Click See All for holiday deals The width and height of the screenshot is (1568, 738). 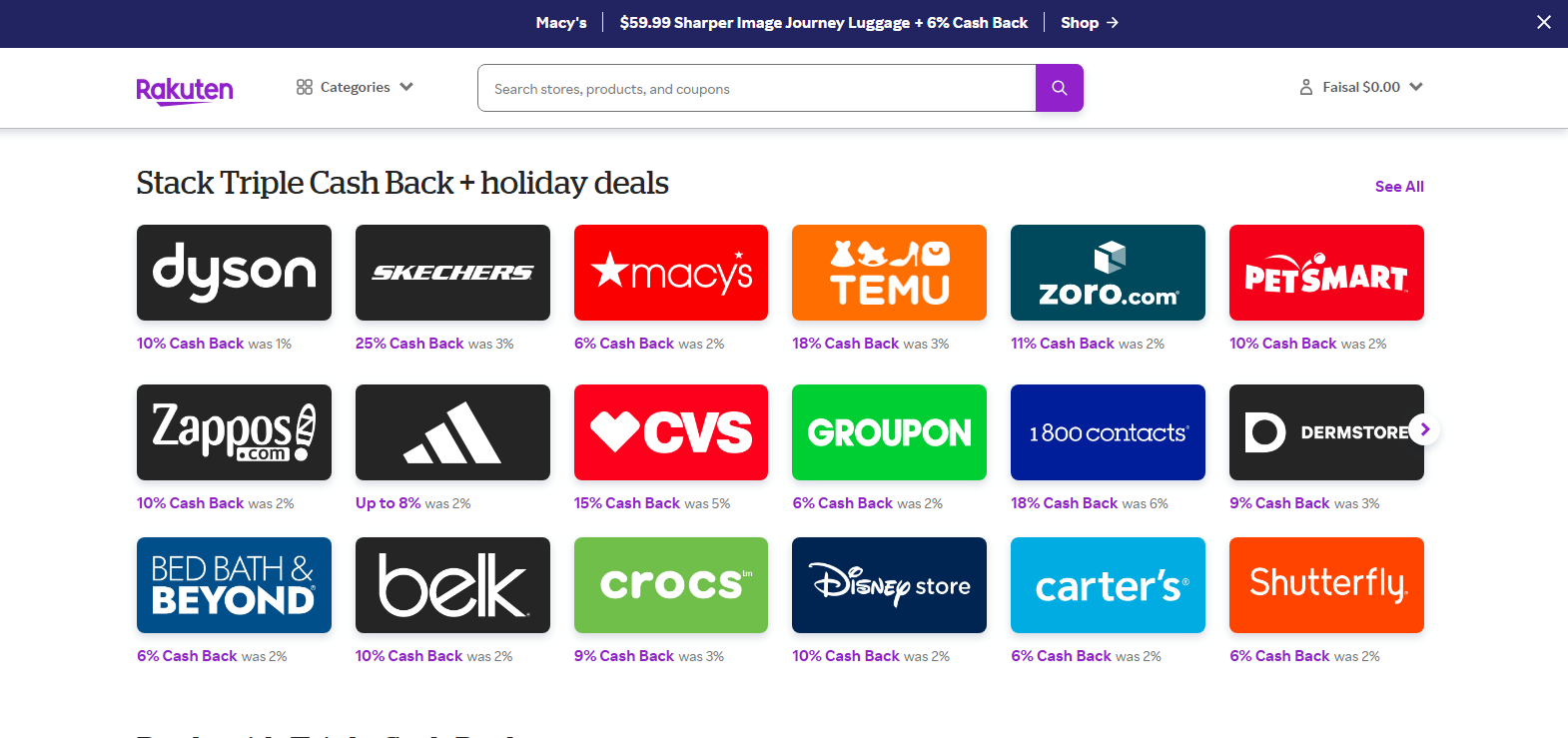[x=1399, y=186]
